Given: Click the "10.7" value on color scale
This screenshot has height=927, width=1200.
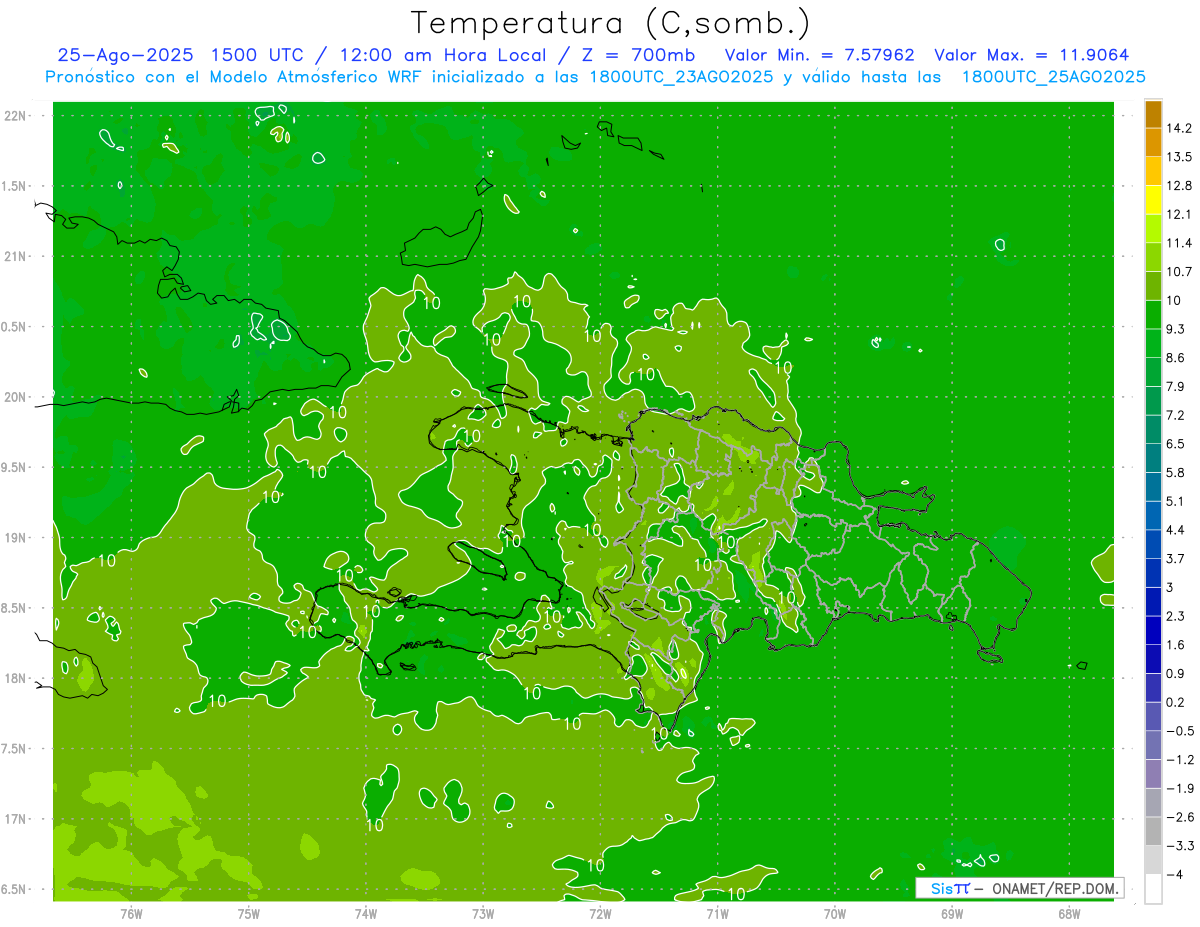Looking at the screenshot, I should coord(1180,271).
